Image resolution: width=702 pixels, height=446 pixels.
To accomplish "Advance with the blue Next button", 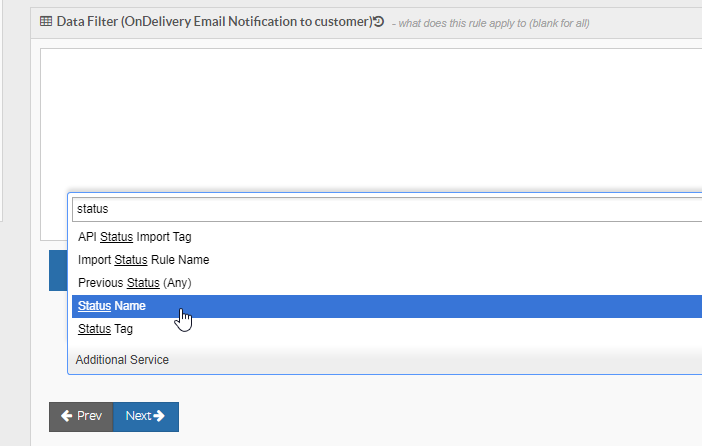I will point(146,417).
